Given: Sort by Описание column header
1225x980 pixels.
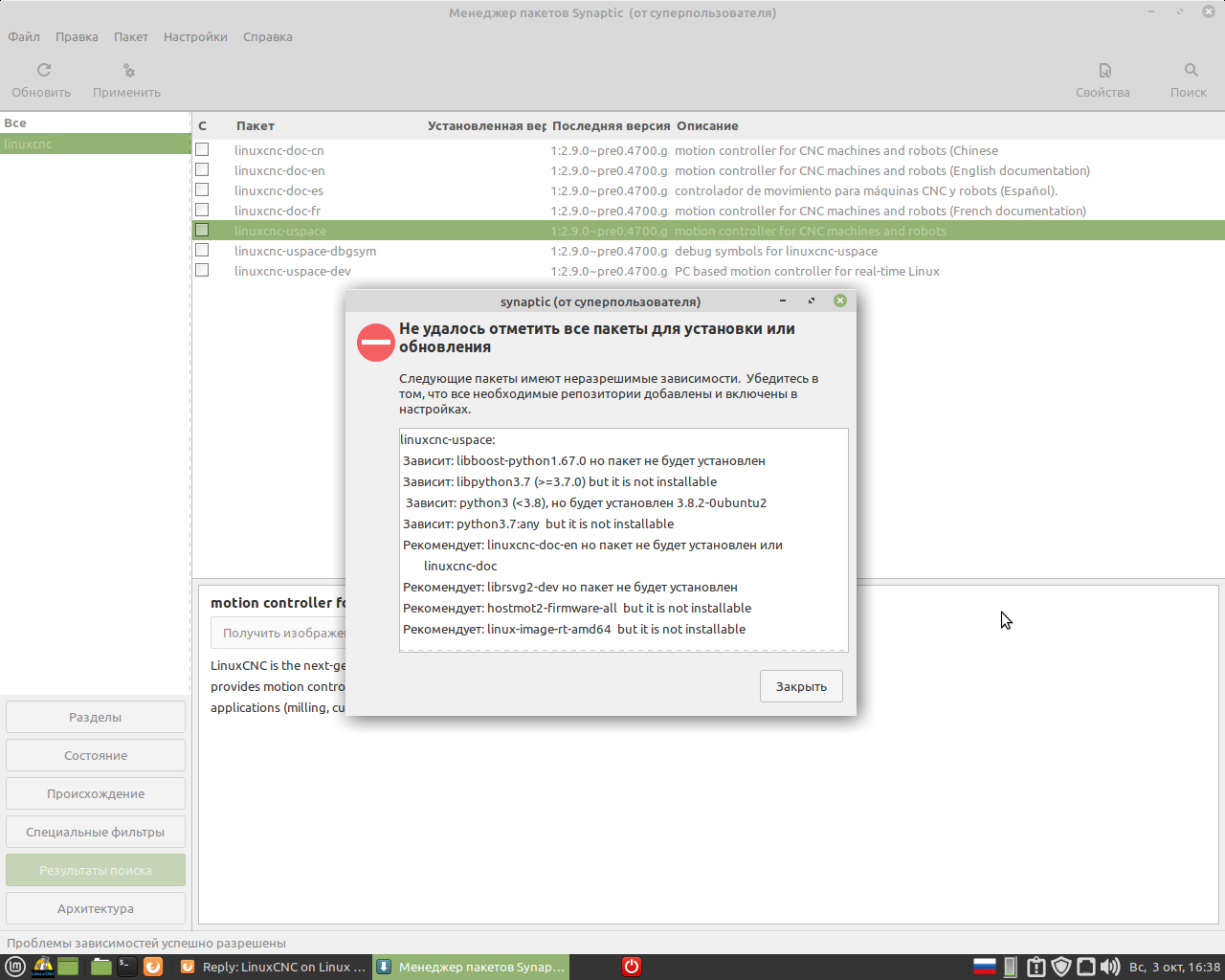Looking at the screenshot, I should coord(707,126).
